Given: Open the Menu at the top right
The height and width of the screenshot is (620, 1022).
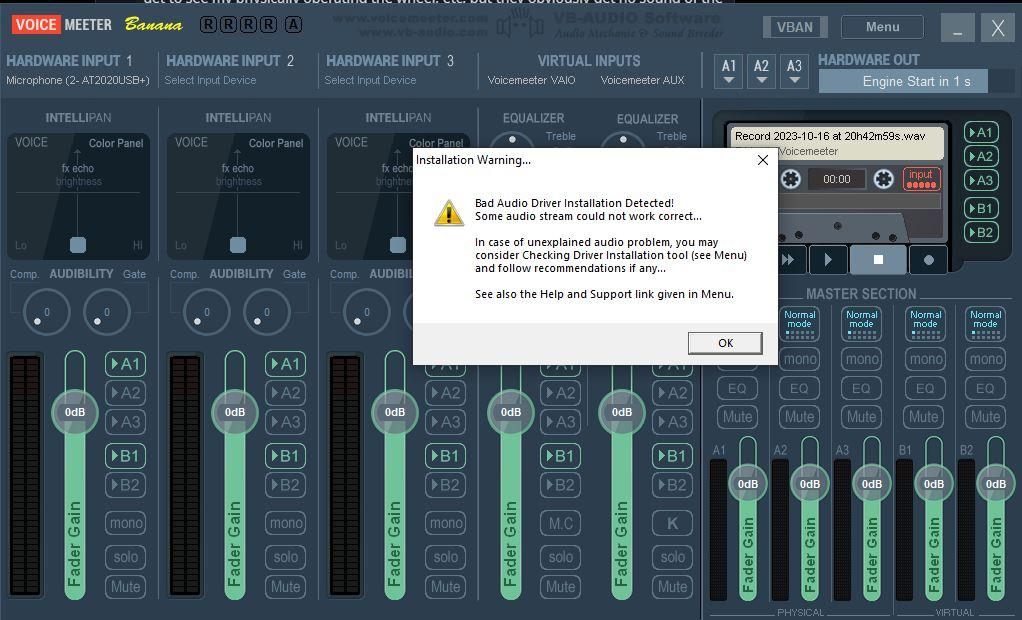Looking at the screenshot, I should (x=881, y=27).
